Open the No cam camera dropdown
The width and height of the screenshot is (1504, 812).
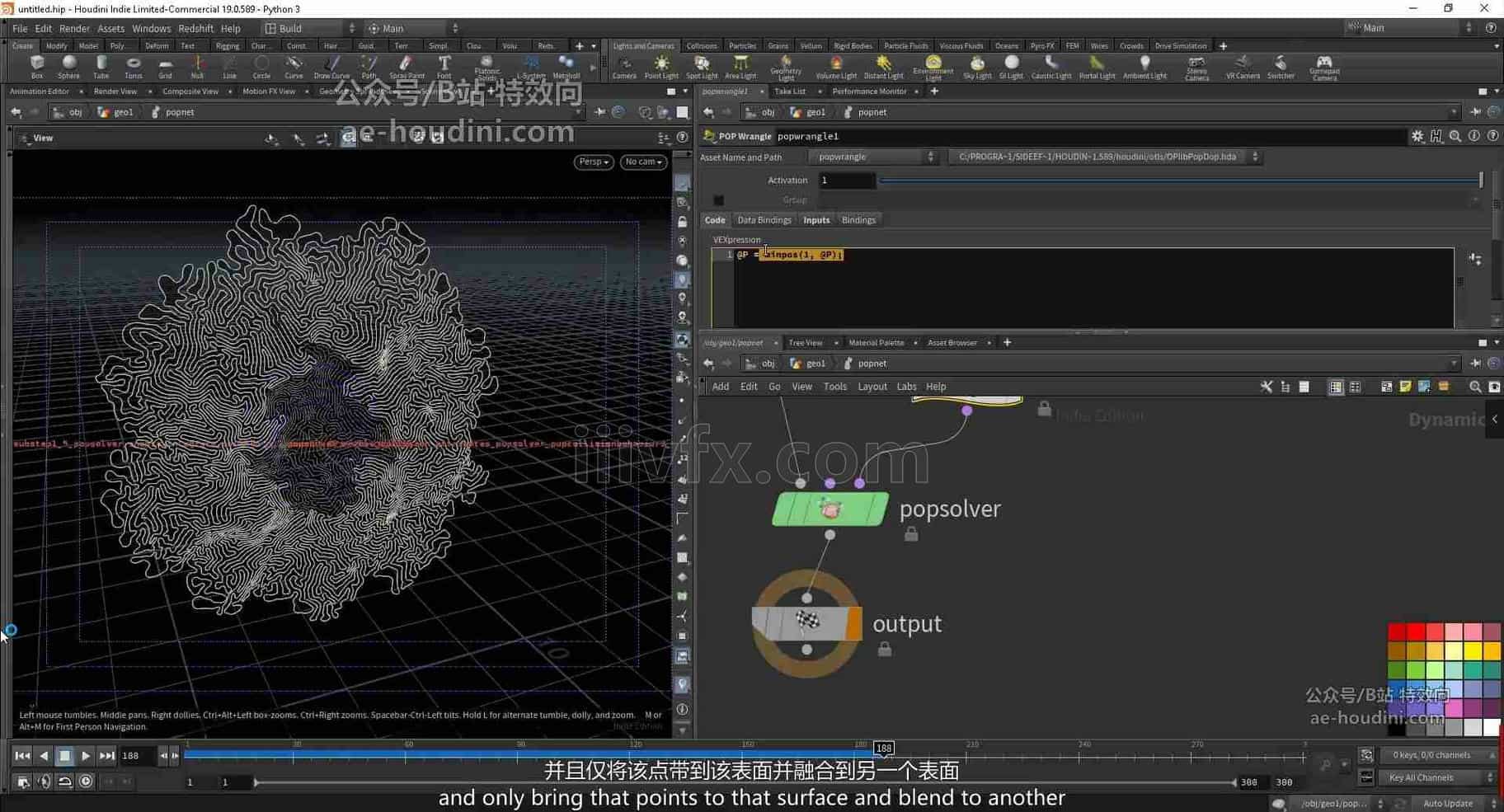(643, 162)
